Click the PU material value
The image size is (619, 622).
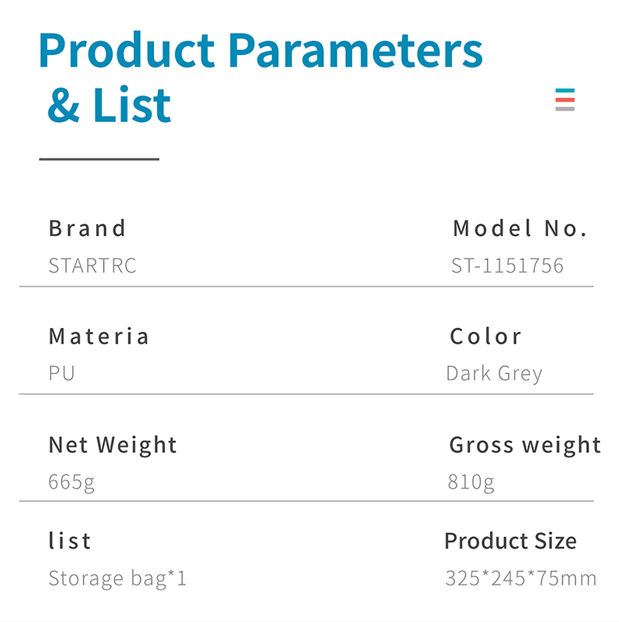coord(62,373)
